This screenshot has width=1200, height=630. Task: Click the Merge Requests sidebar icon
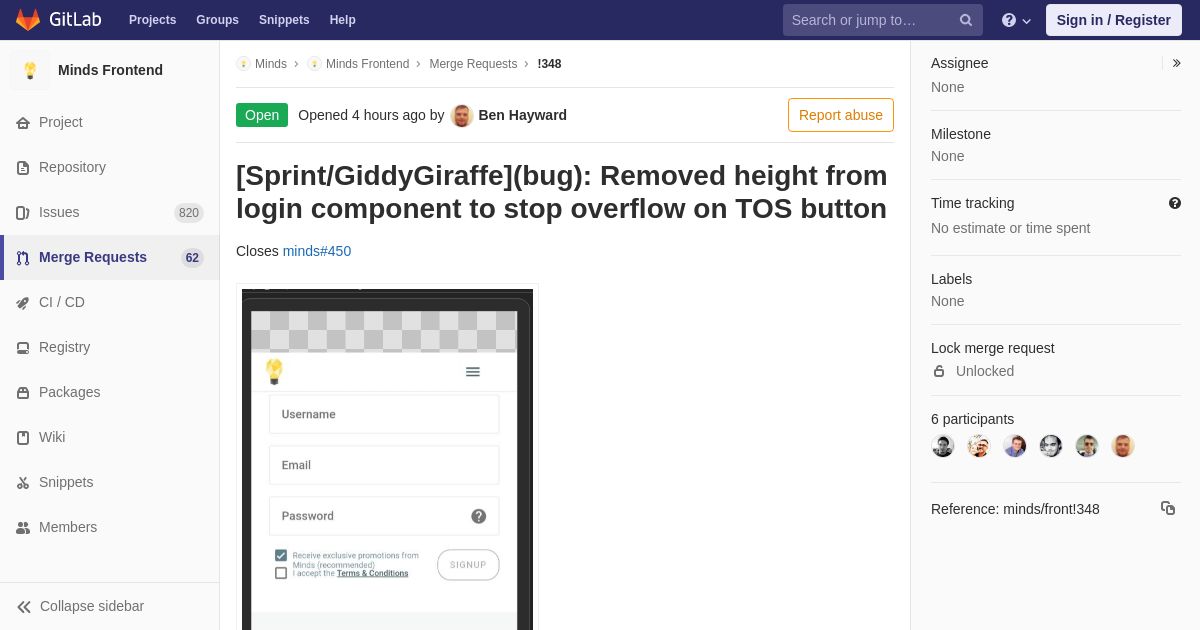23,258
